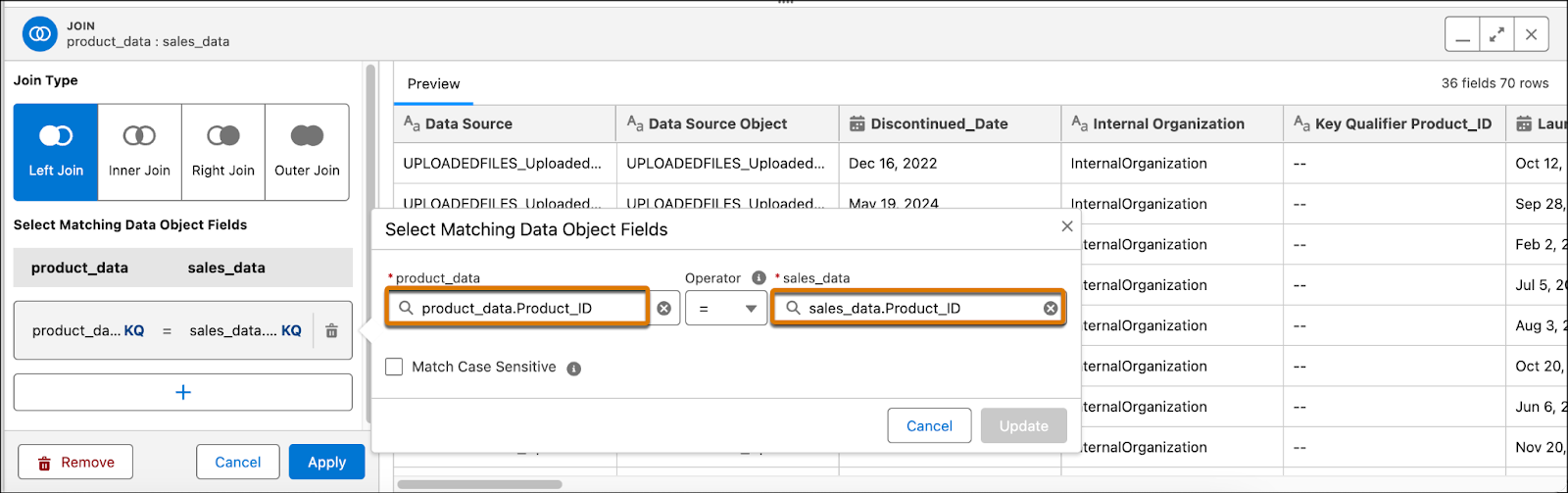1568x493 pixels.
Task: Click the product_da... KQ matching entry
Action: pos(88,331)
